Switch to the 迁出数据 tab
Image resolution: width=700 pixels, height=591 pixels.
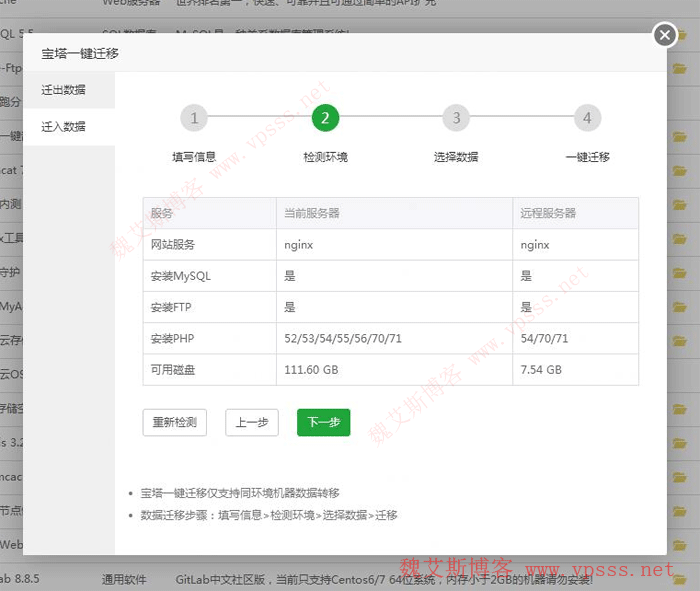[63, 90]
